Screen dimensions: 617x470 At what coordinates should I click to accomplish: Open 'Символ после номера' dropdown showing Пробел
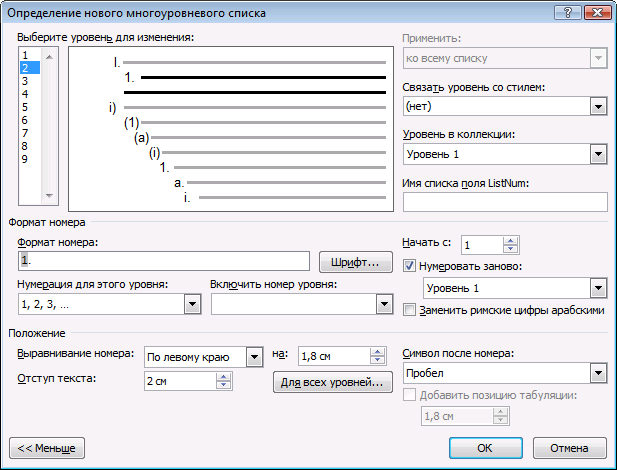coord(598,373)
